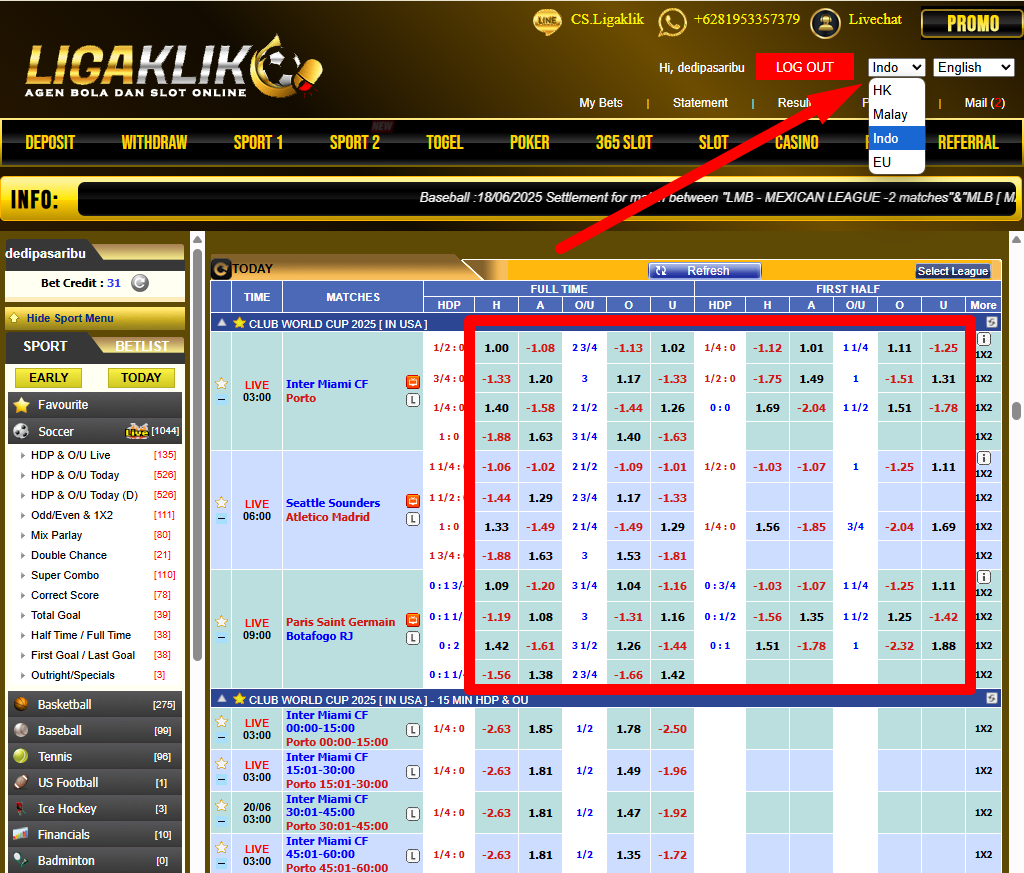
Task: Click the Tennis ball sport icon
Action: (x=22, y=756)
